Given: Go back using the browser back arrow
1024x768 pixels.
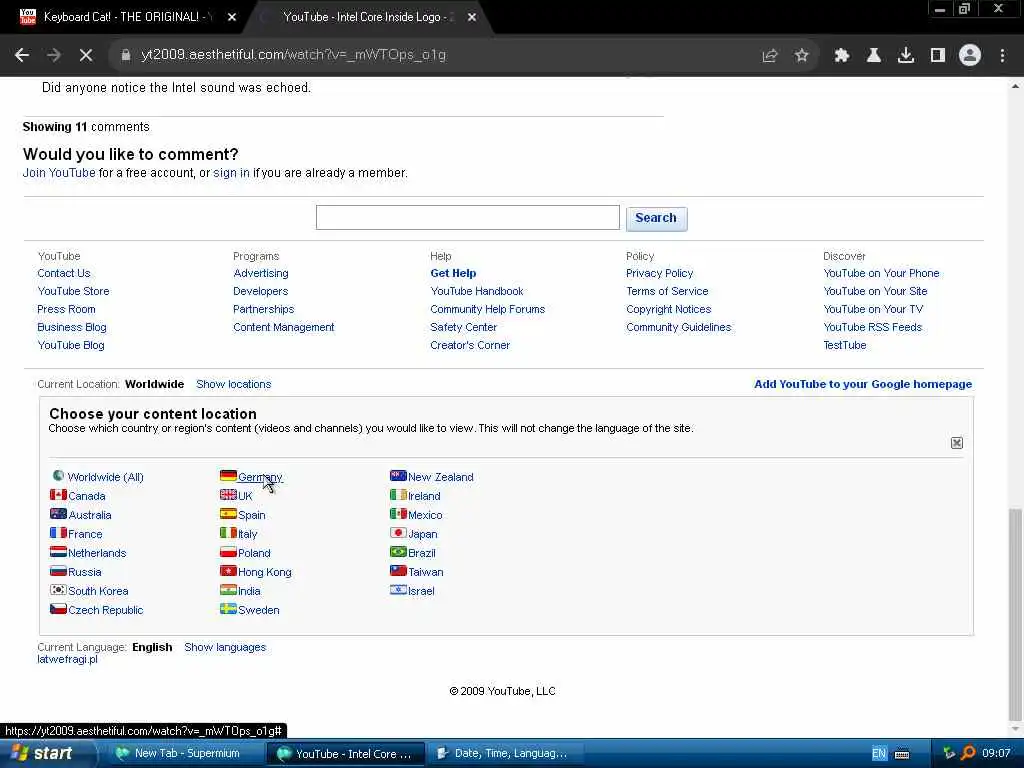Looking at the screenshot, I should (x=22, y=56).
